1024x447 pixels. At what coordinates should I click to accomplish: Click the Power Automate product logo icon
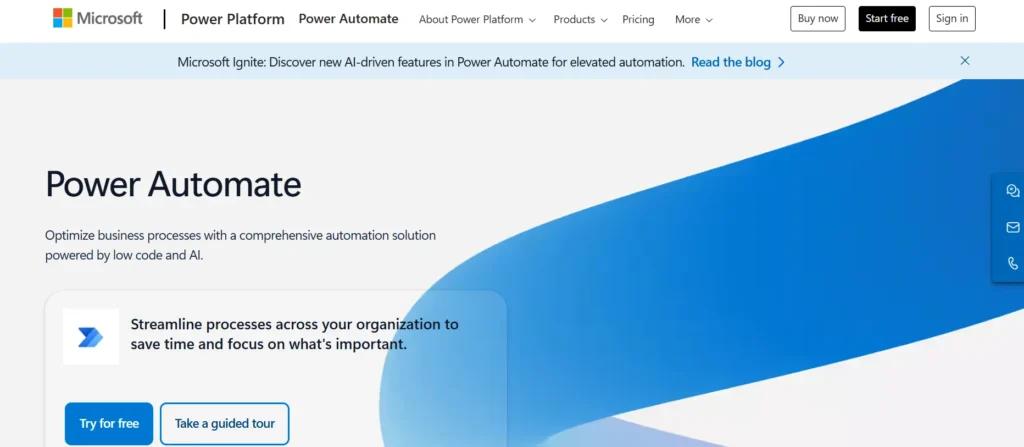(x=91, y=337)
